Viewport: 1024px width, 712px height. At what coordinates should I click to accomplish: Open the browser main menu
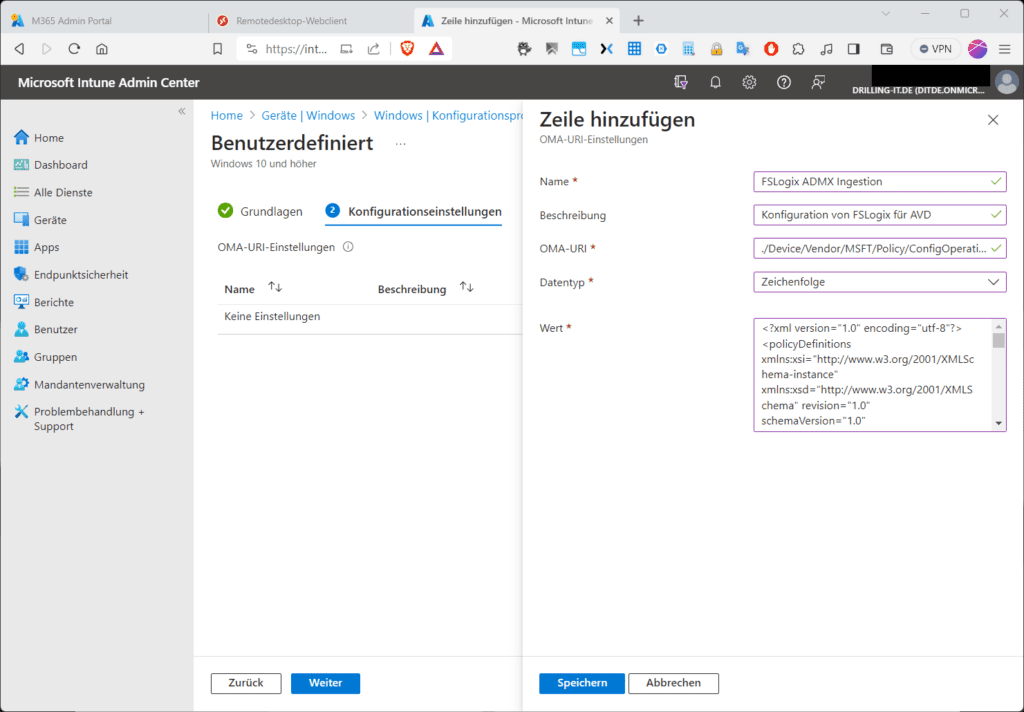tap(1004, 49)
